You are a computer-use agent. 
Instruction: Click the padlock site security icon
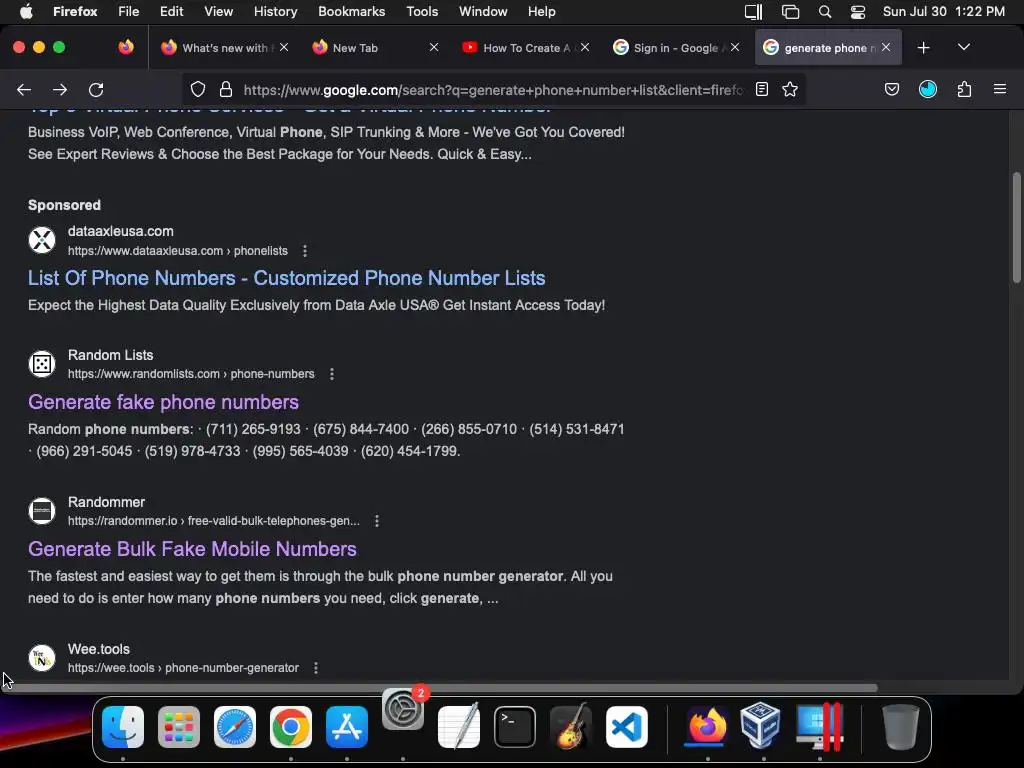[226, 89]
